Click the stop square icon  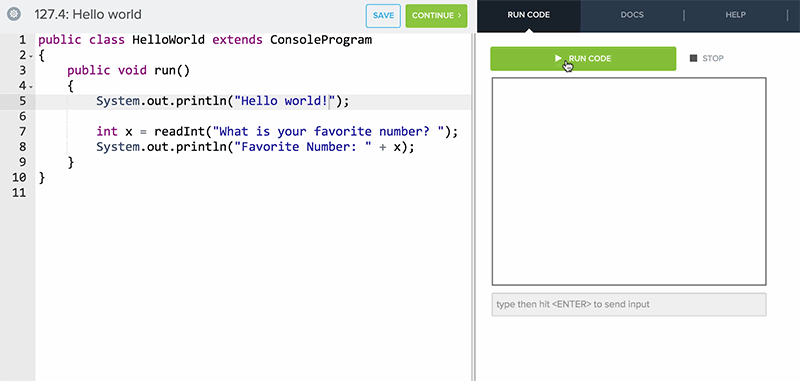pos(693,58)
